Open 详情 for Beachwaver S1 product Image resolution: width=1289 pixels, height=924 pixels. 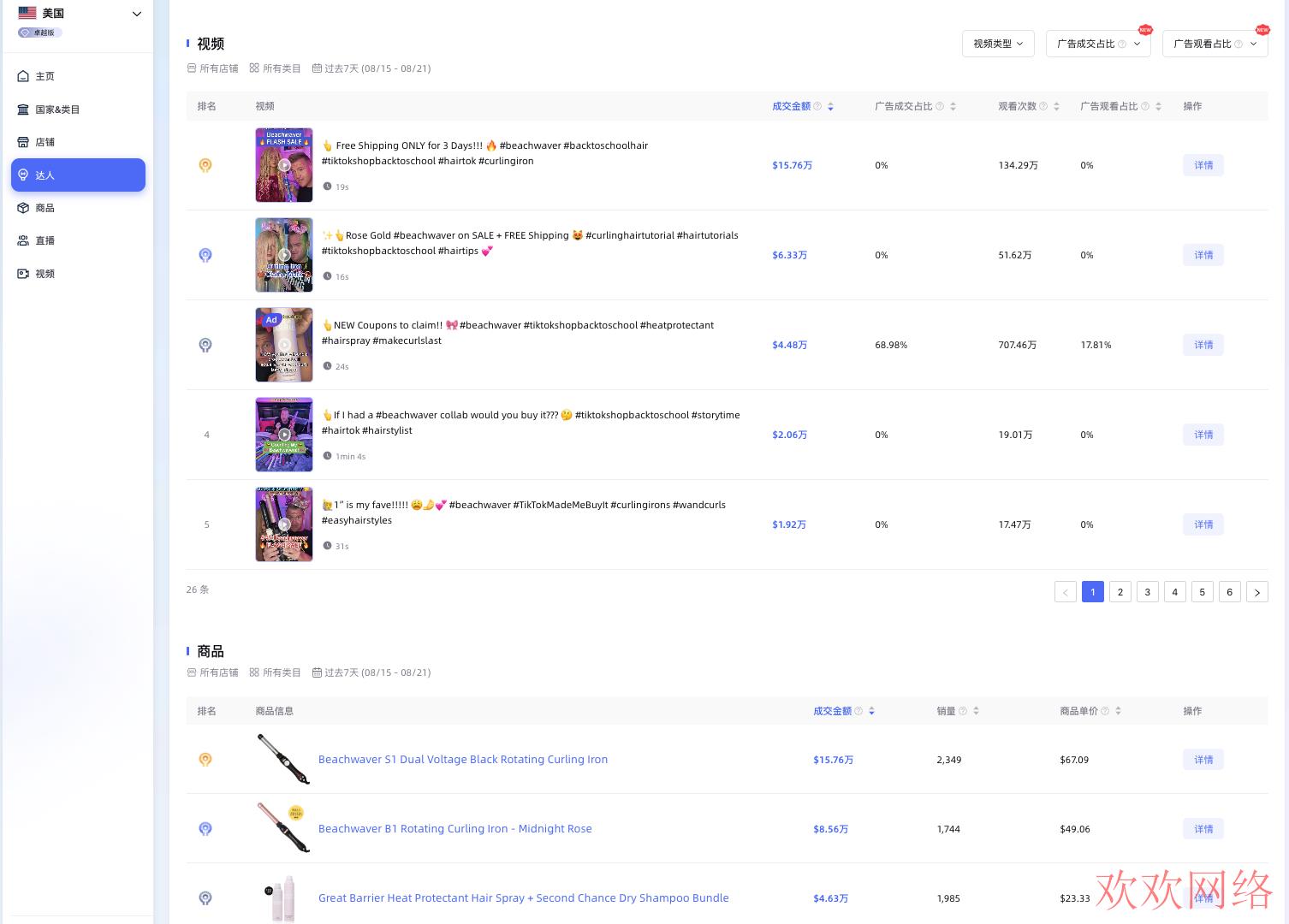[x=1203, y=760]
